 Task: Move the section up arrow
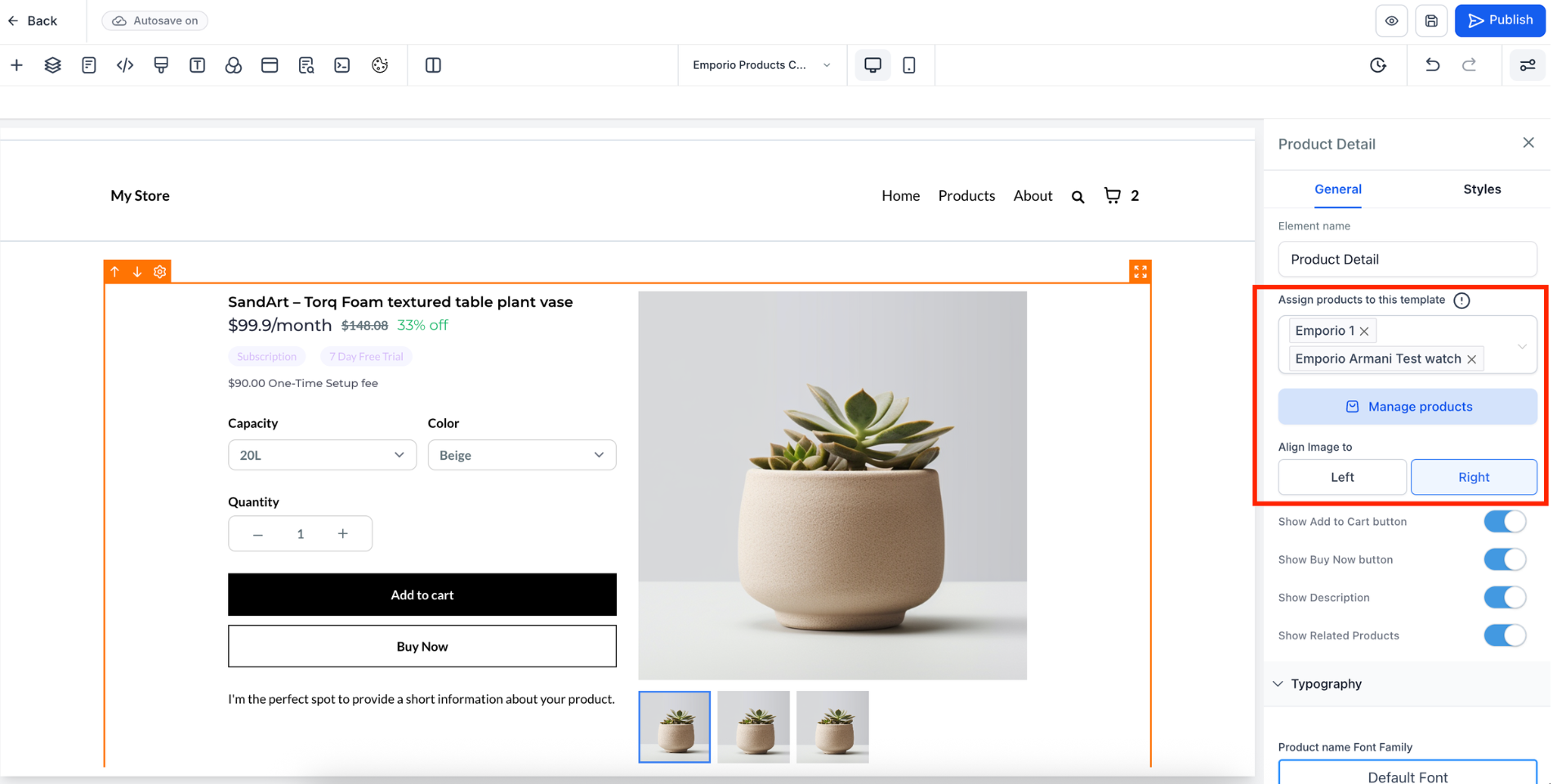115,272
